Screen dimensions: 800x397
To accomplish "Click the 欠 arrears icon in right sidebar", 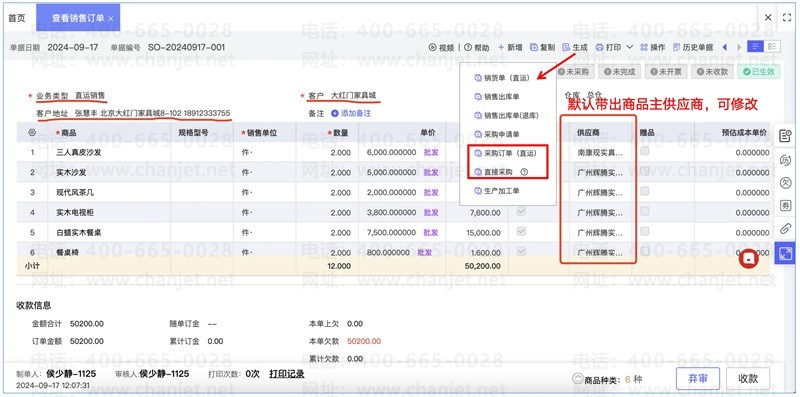I will coord(785,183).
